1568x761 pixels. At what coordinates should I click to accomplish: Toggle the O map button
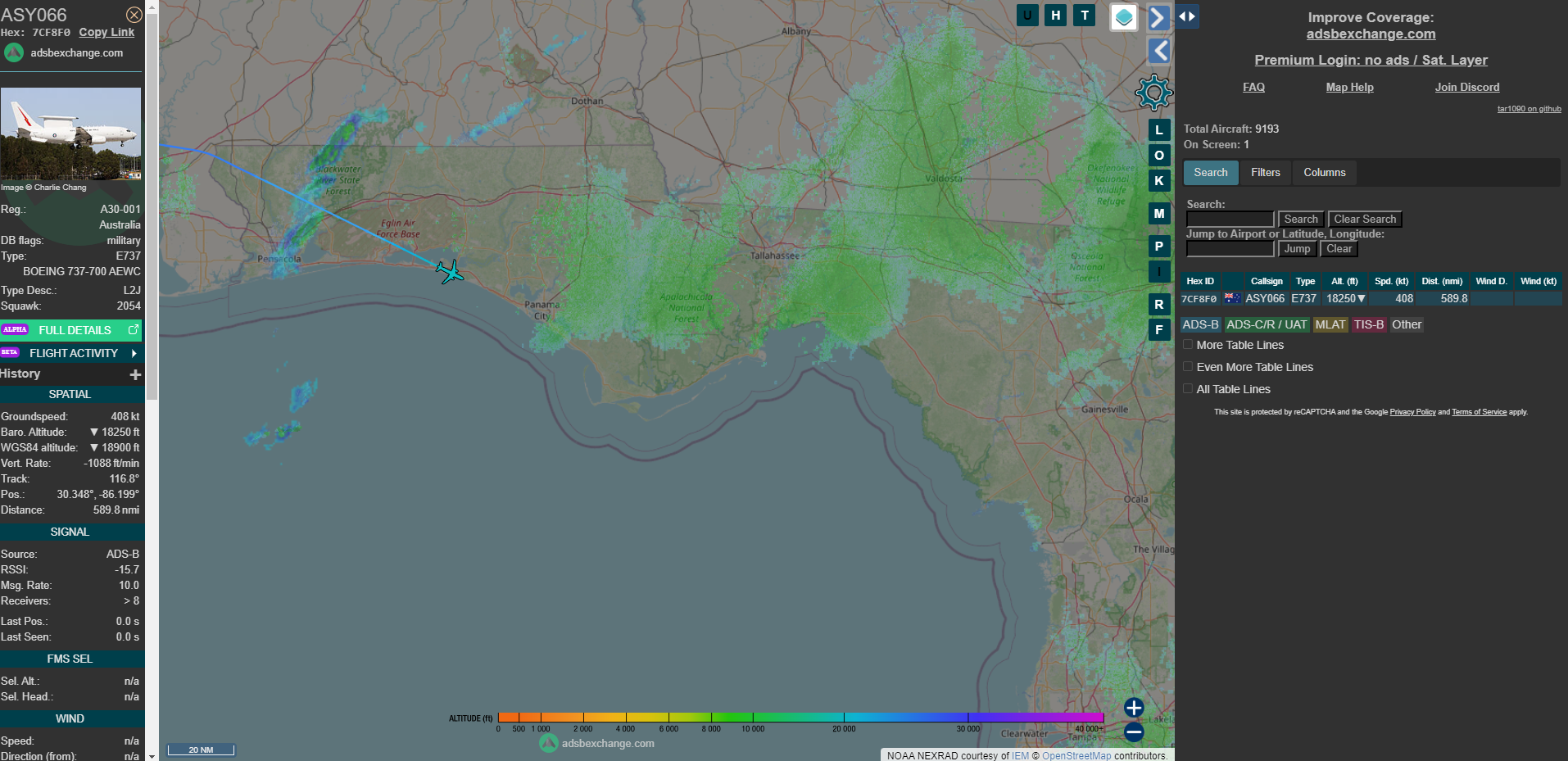[1159, 156]
